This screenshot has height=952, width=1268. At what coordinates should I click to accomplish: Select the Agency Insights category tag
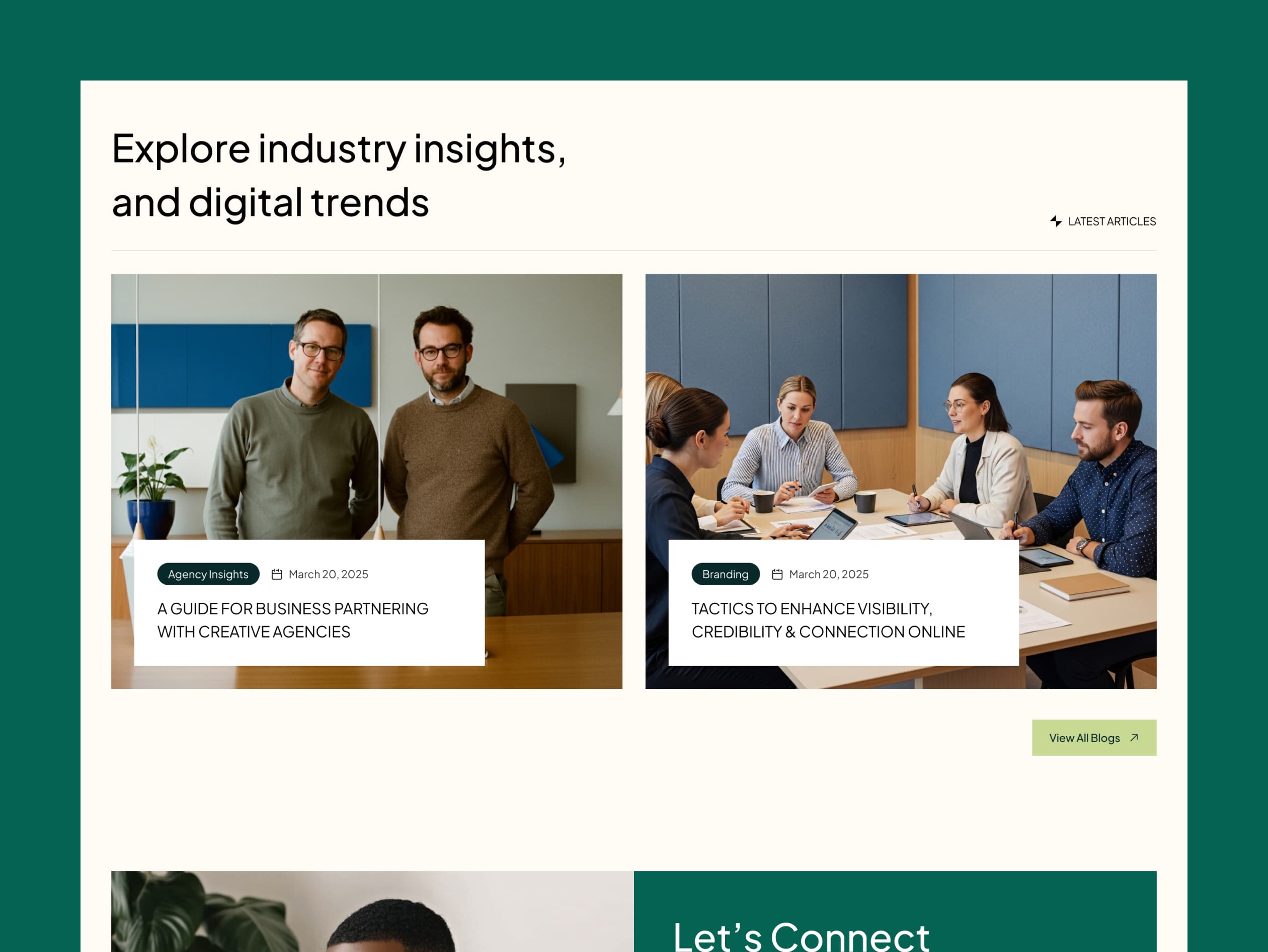(208, 574)
